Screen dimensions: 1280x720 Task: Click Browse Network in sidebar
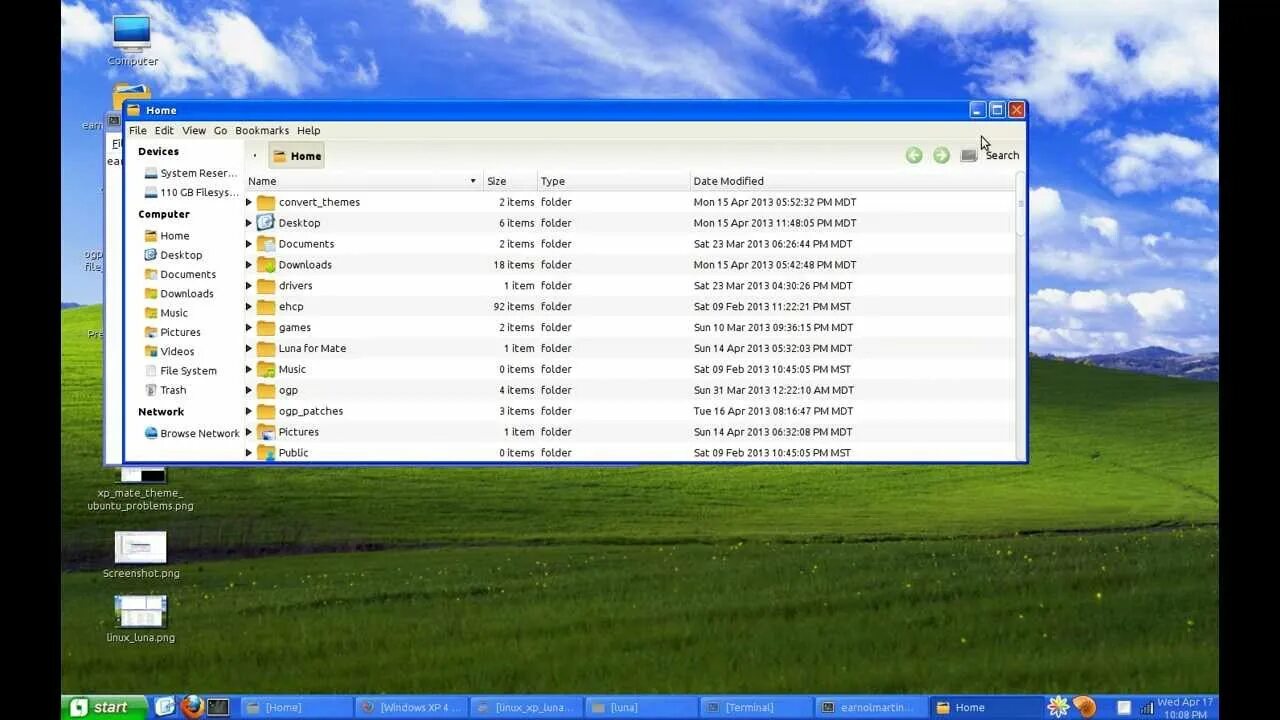191,433
